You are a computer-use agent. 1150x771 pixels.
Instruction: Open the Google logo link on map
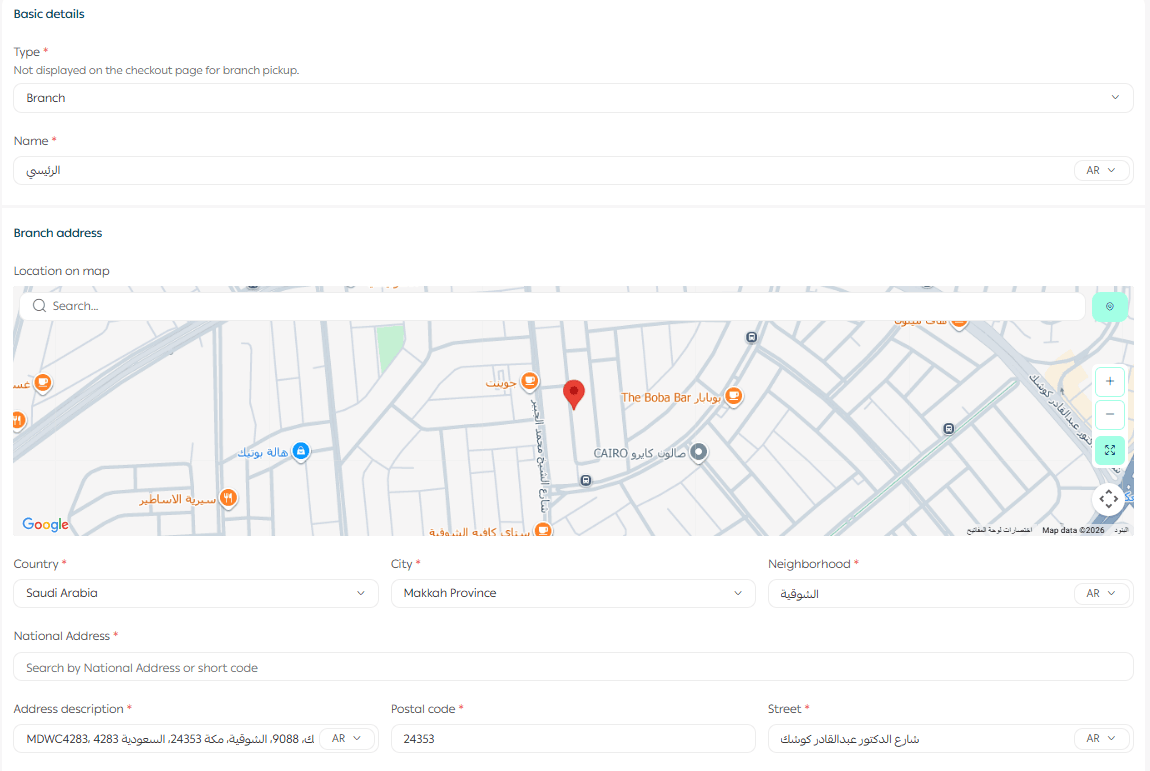tap(45, 525)
